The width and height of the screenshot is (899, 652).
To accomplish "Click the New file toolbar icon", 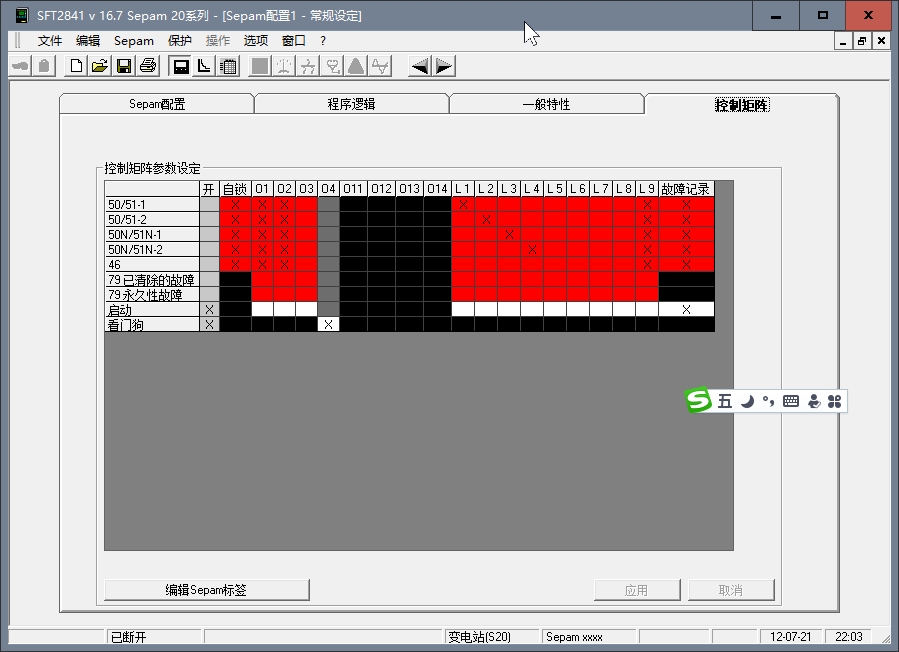I will tap(76, 67).
